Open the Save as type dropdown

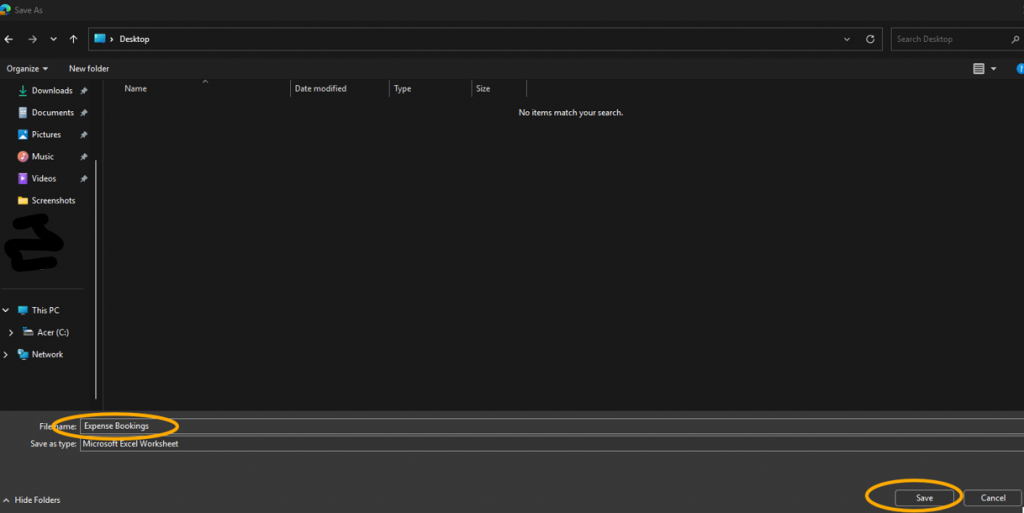pos(552,444)
